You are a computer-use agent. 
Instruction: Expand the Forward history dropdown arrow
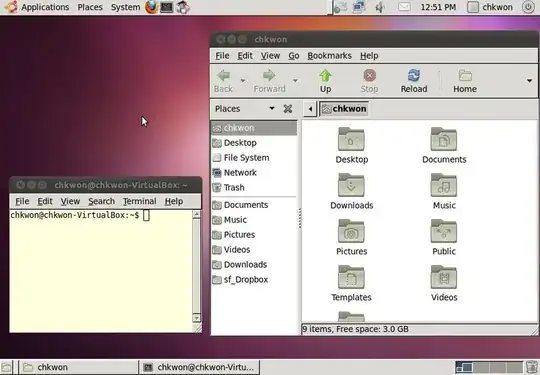(x=295, y=81)
